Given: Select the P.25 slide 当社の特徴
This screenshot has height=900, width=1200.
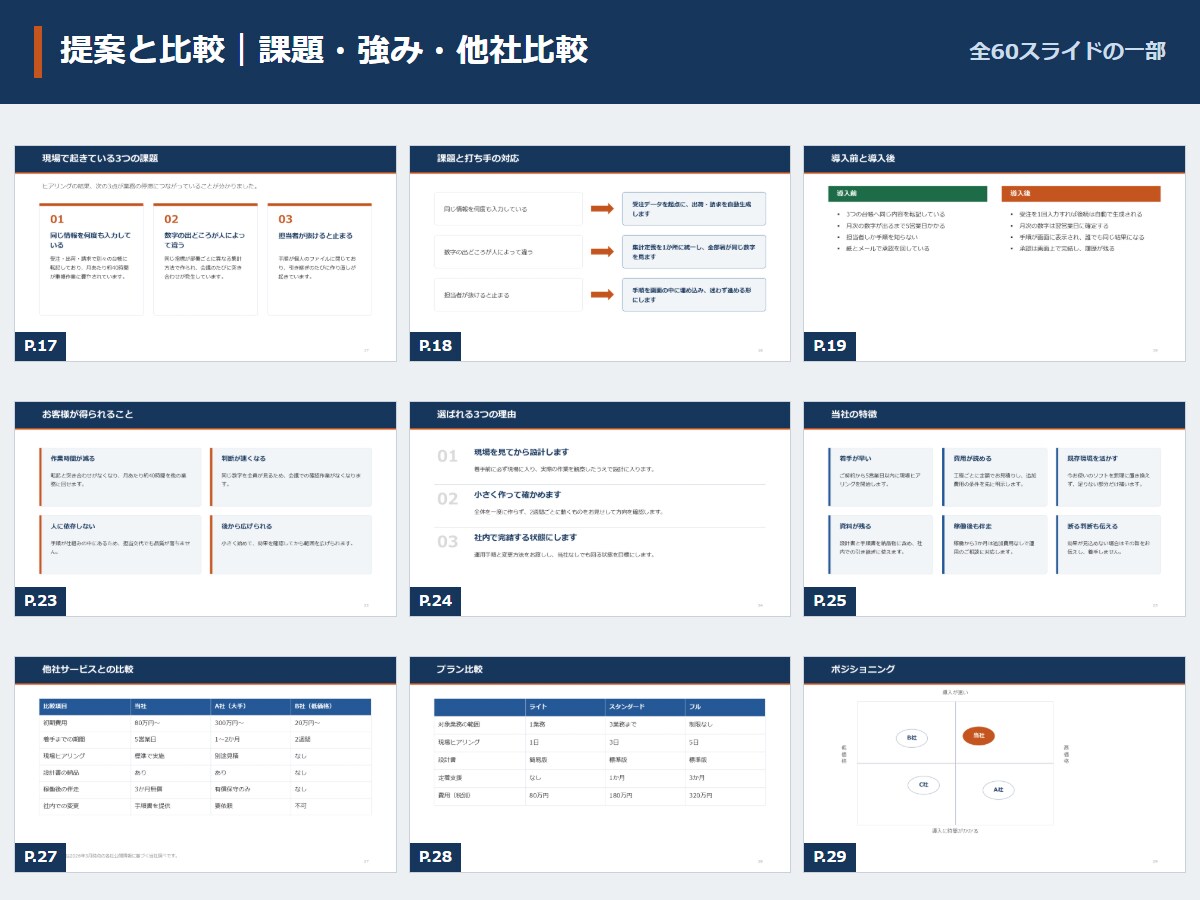Looking at the screenshot, I should coord(994,509).
